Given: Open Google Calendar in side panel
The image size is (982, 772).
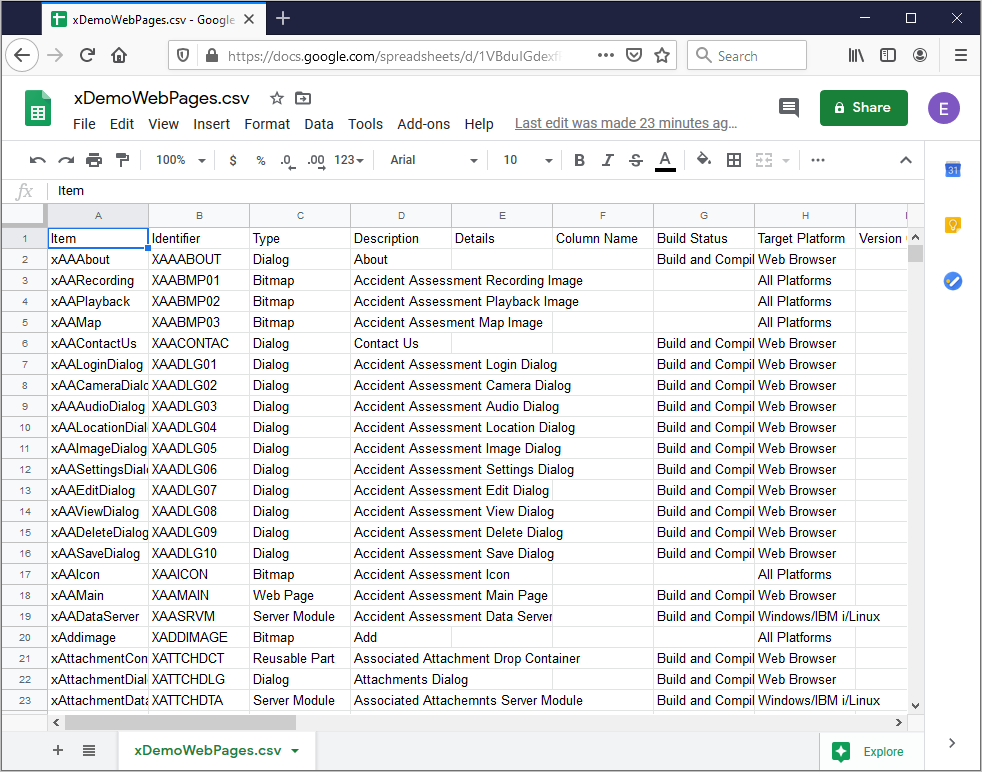Looking at the screenshot, I should coord(953,170).
